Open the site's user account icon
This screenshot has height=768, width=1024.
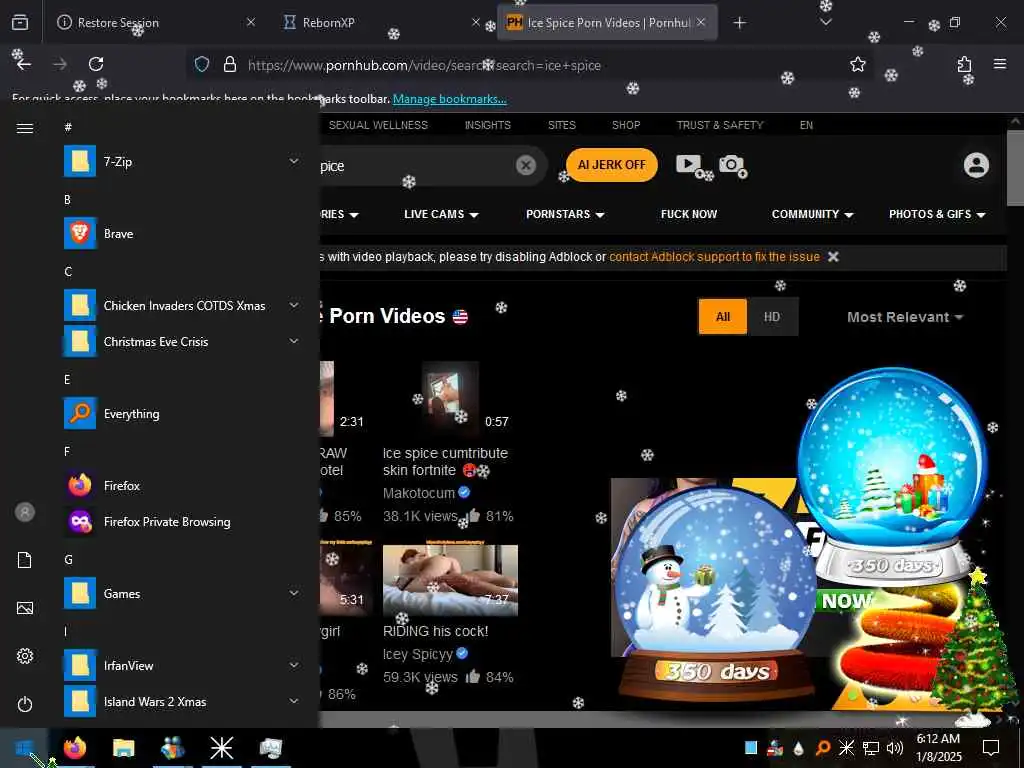click(976, 165)
